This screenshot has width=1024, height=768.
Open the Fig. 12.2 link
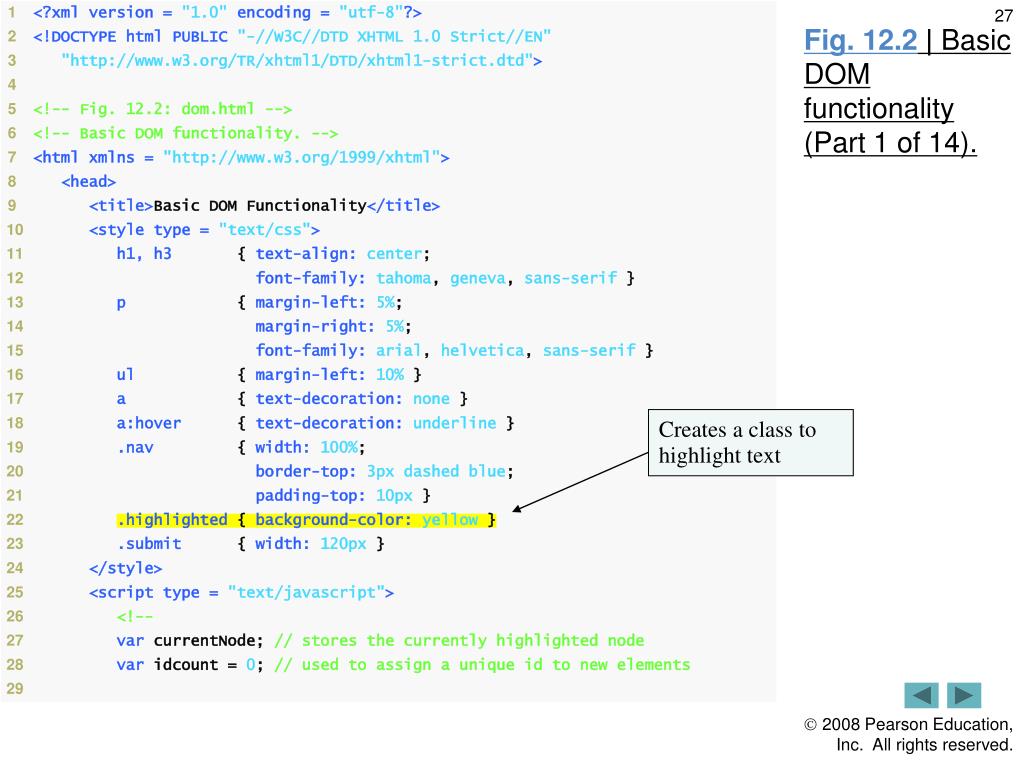coord(861,40)
